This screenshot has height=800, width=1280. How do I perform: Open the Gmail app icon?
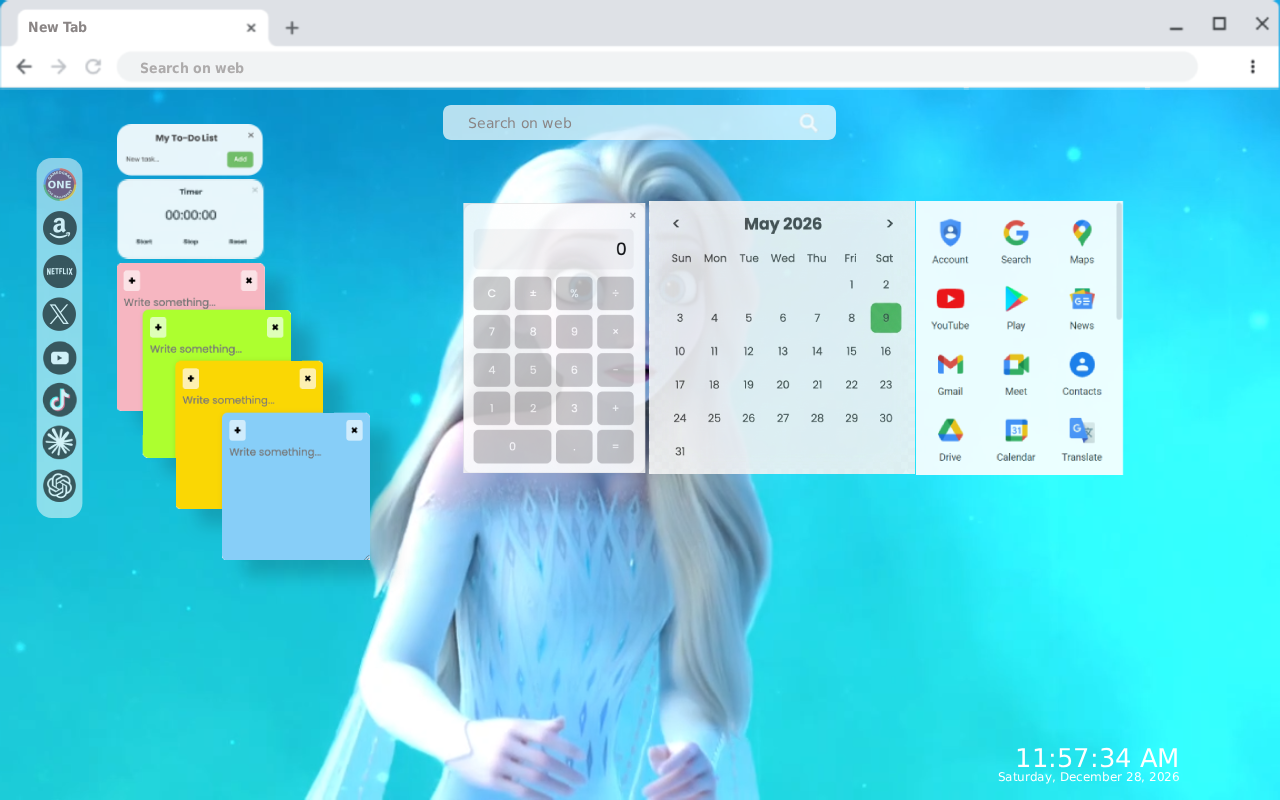coord(950,374)
